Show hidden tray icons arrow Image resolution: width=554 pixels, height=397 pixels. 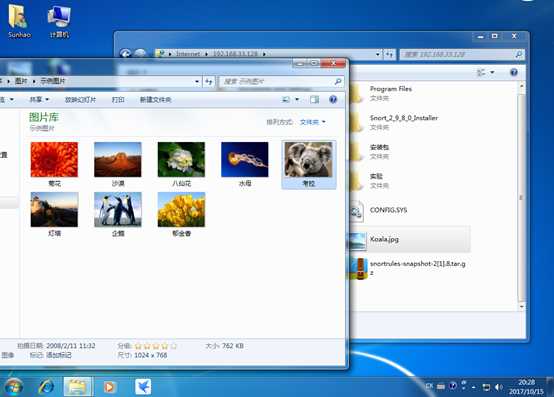(x=474, y=387)
